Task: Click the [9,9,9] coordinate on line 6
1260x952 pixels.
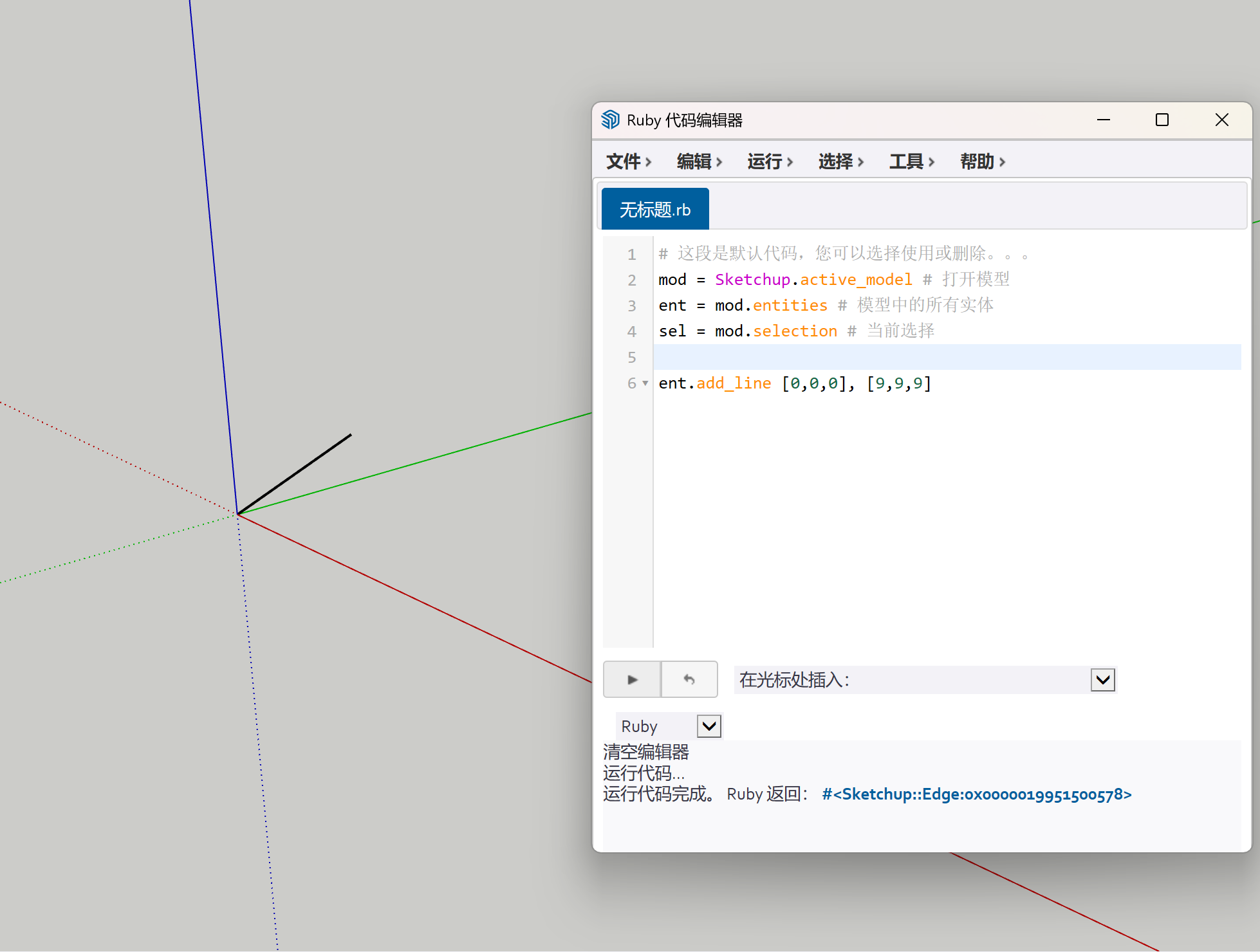Action: (899, 383)
